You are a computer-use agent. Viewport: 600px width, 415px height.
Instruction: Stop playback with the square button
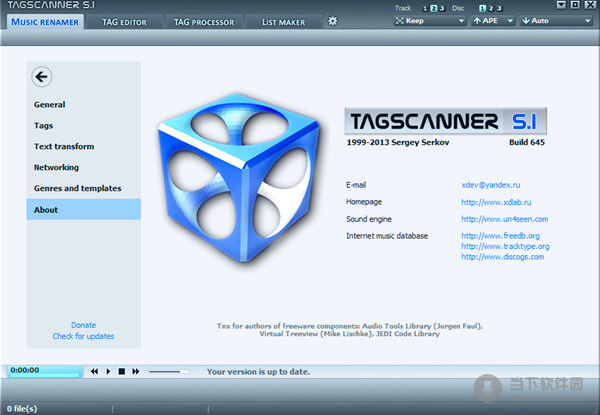(122, 371)
